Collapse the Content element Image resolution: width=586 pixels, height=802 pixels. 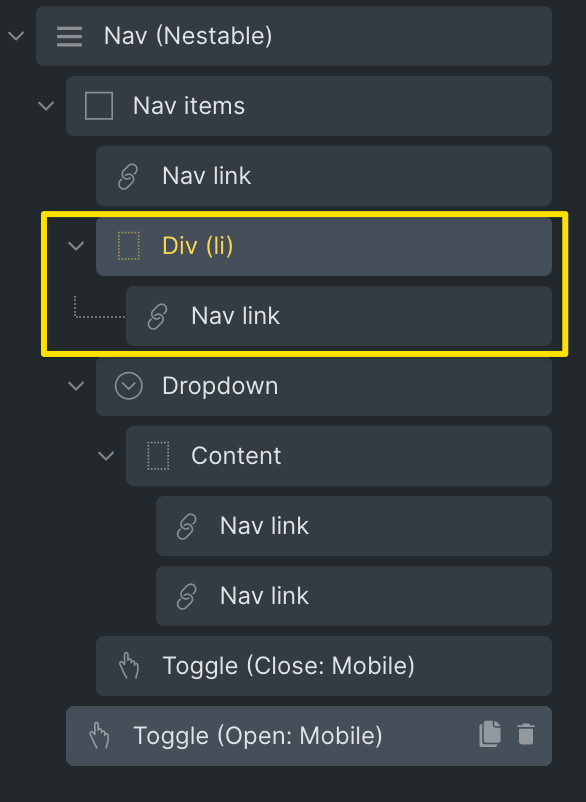(106, 456)
